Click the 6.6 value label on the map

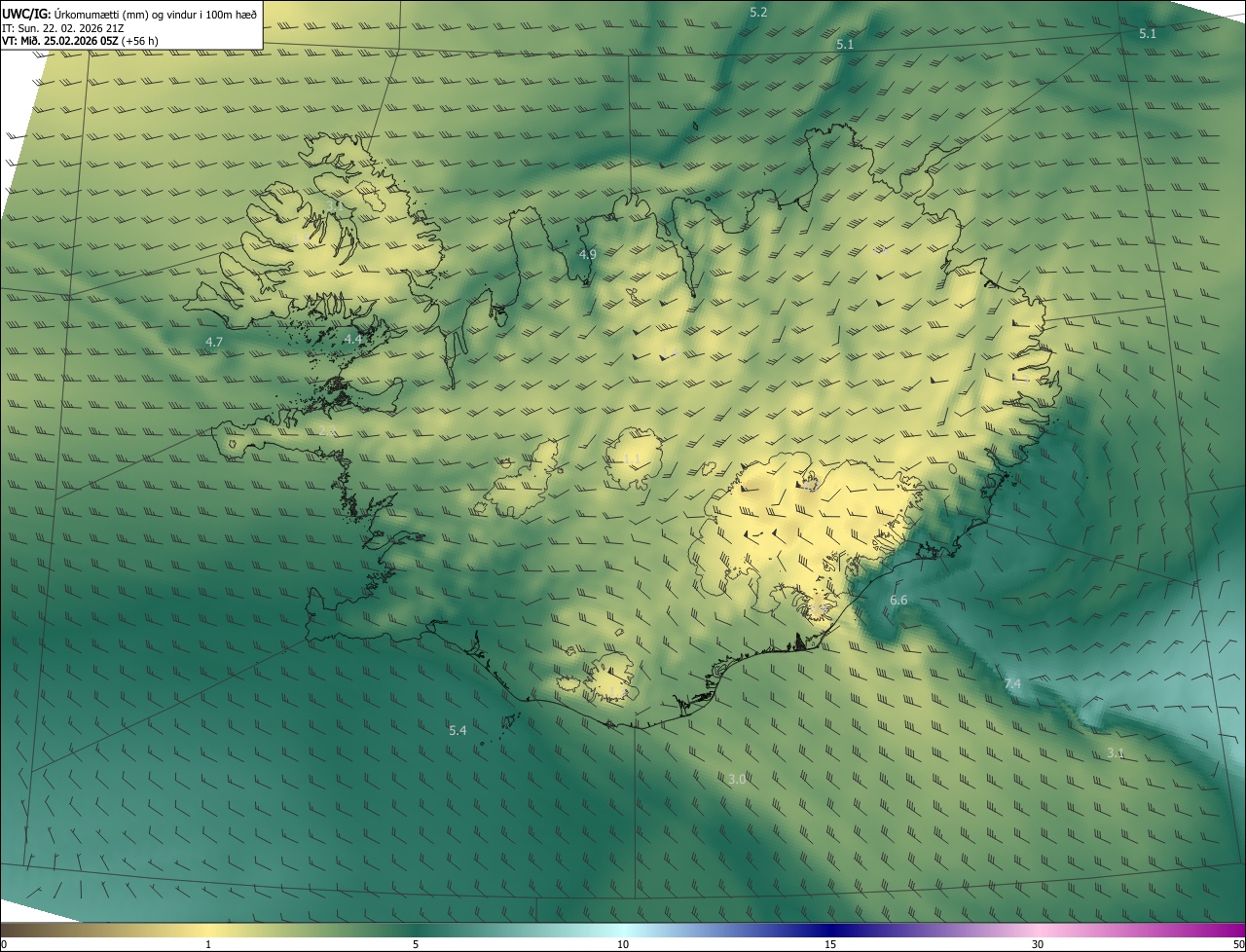pos(898,600)
